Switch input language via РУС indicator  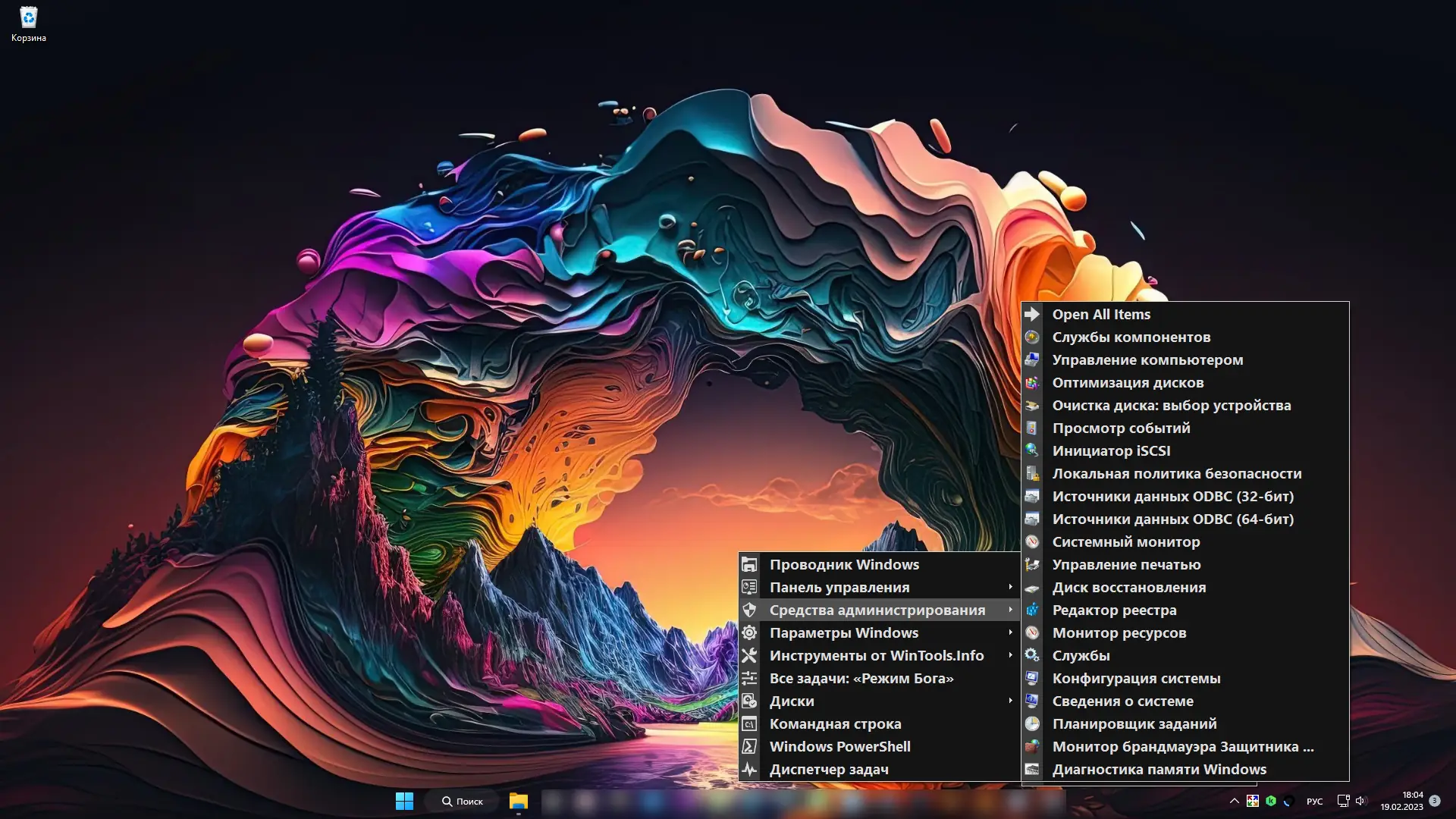click(1314, 801)
